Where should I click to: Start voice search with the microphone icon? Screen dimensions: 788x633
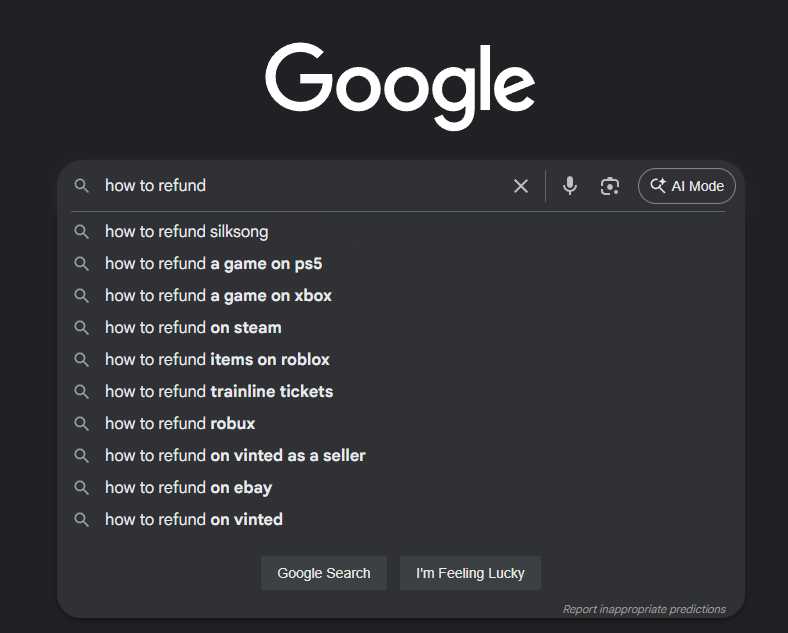[x=569, y=186]
